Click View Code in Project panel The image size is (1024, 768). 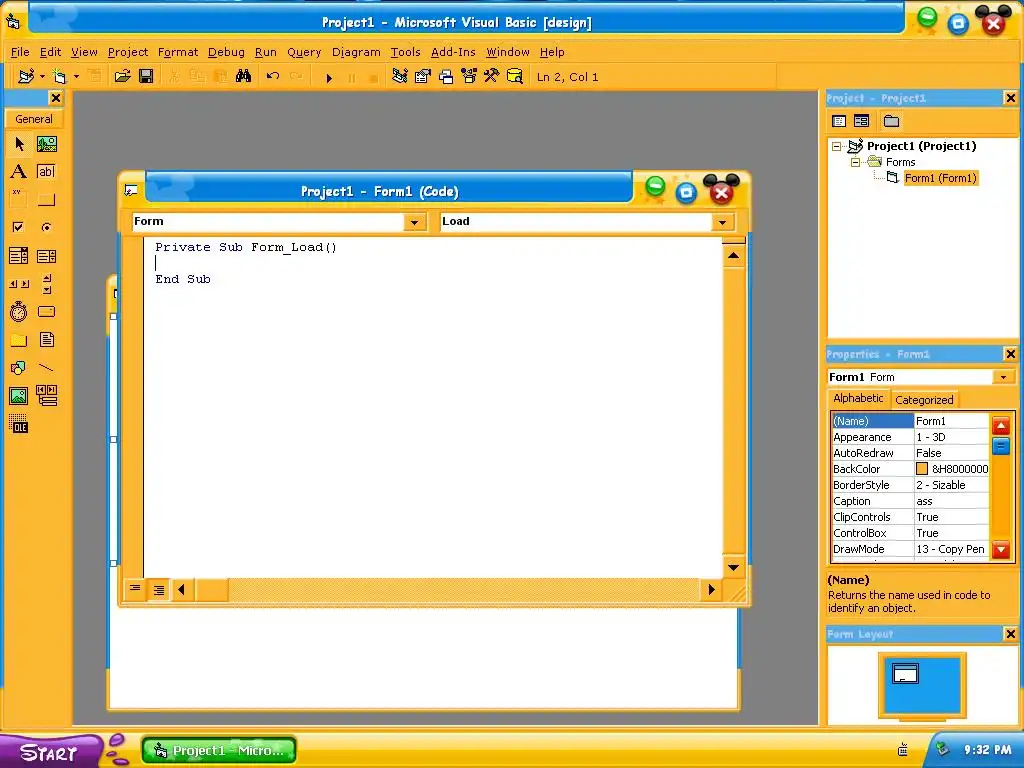pyautogui.click(x=839, y=121)
